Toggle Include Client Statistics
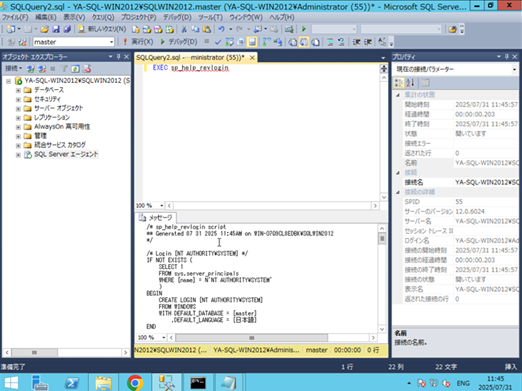Viewport: 522px width, 391px height. [278, 42]
